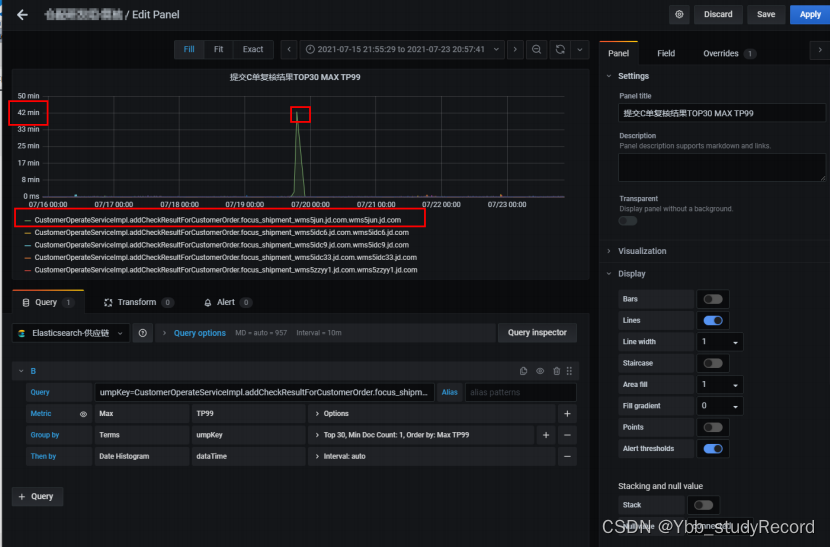
Task: Expand Max TP99 metric Options
Action: 431,414
